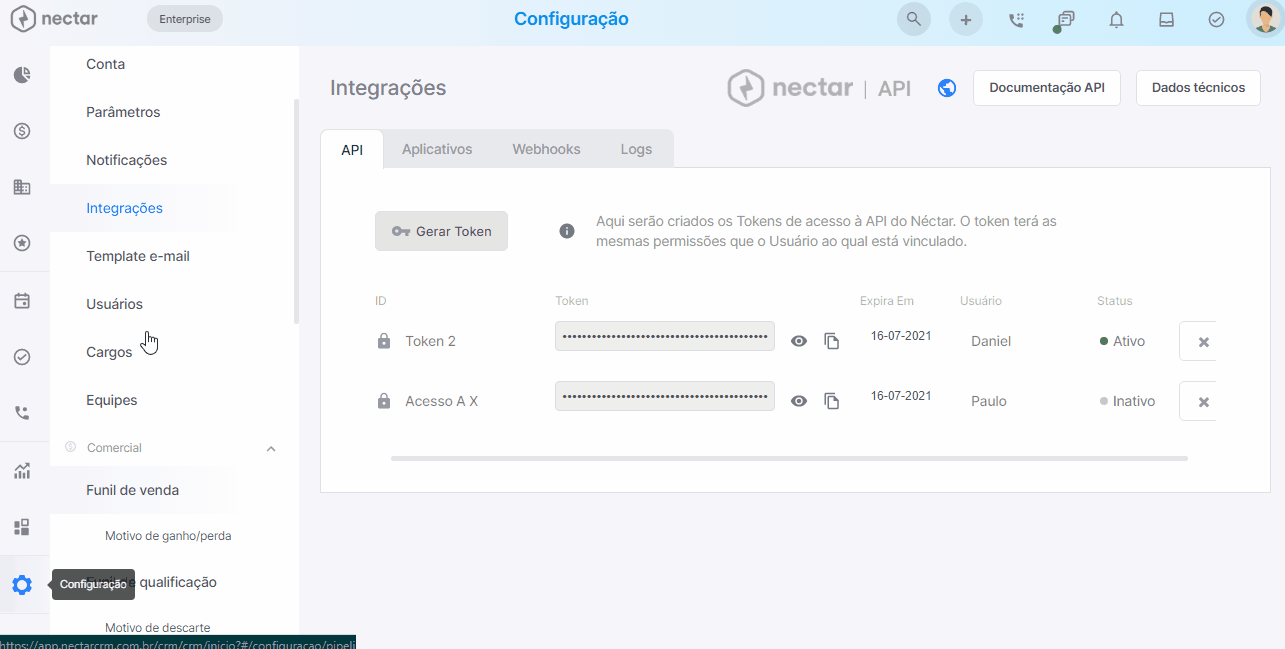The height and width of the screenshot is (649, 1285).
Task: Open the search icon in the top bar
Action: (x=913, y=19)
